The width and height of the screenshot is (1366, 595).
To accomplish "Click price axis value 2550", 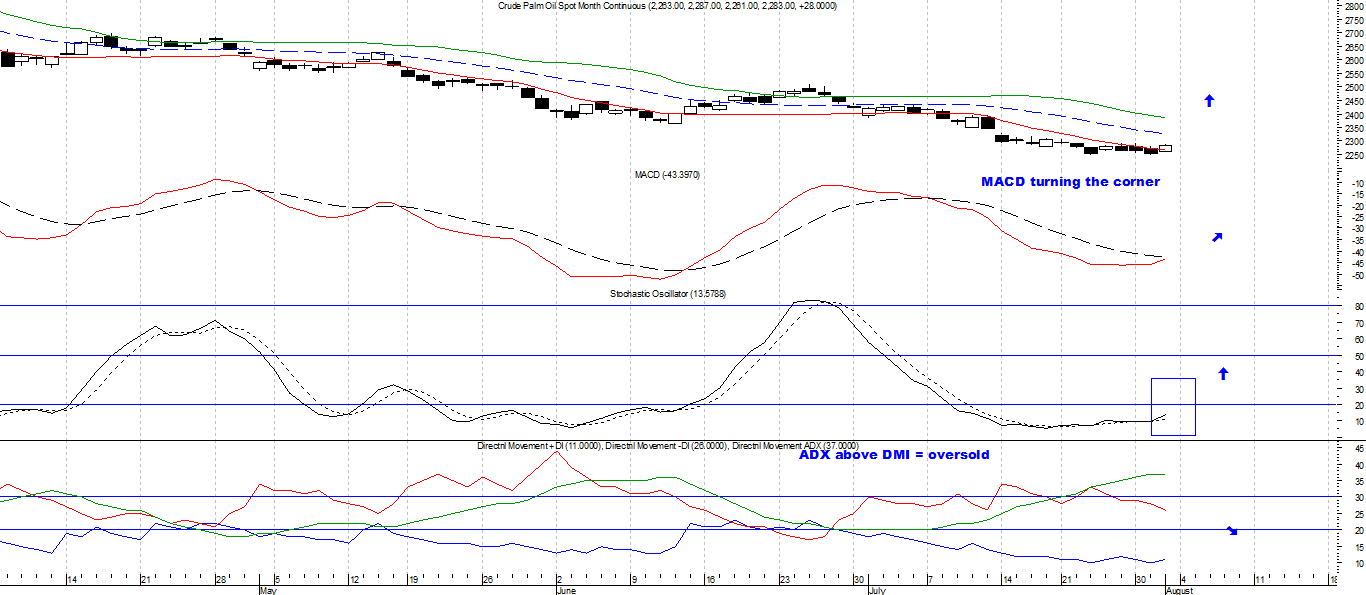I will tap(1352, 74).
